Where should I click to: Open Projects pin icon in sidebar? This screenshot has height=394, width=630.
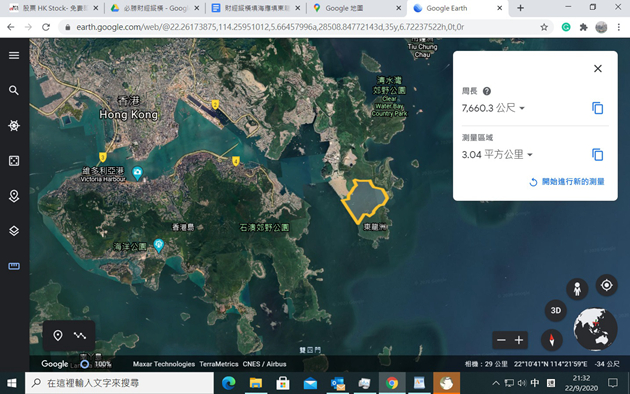click(x=14, y=196)
